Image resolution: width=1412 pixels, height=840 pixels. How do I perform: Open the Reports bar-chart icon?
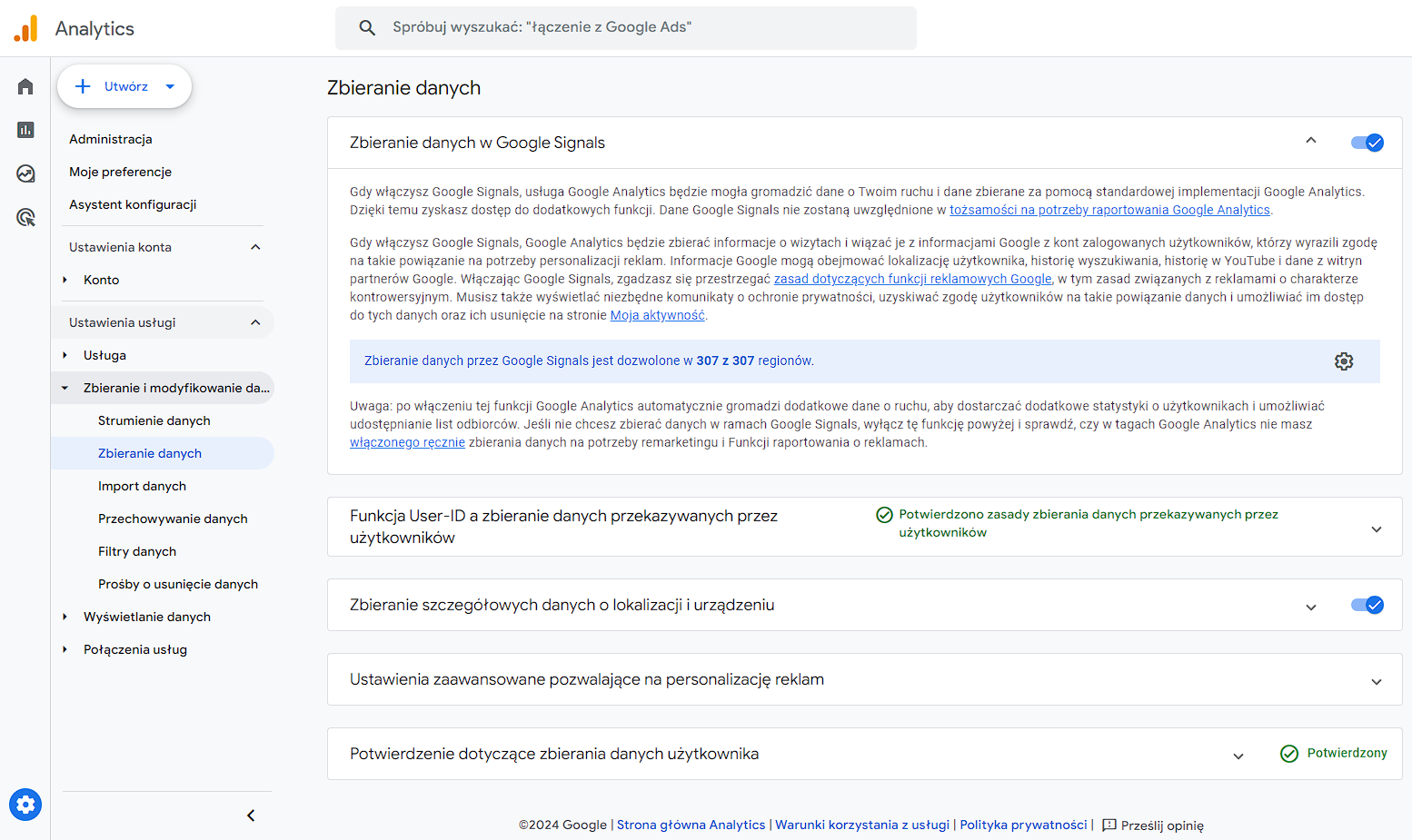[x=25, y=130]
